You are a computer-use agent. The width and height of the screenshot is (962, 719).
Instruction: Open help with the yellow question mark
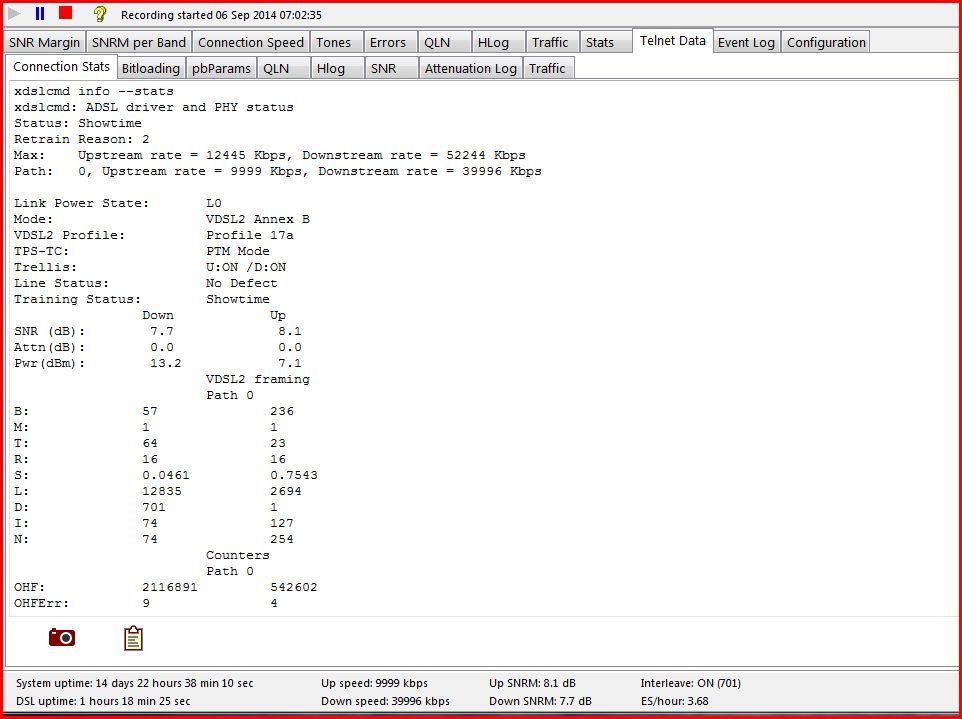[x=100, y=13]
